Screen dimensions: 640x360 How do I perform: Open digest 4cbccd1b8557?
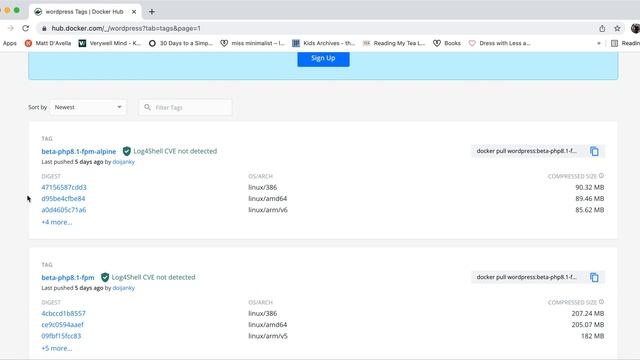click(64, 313)
